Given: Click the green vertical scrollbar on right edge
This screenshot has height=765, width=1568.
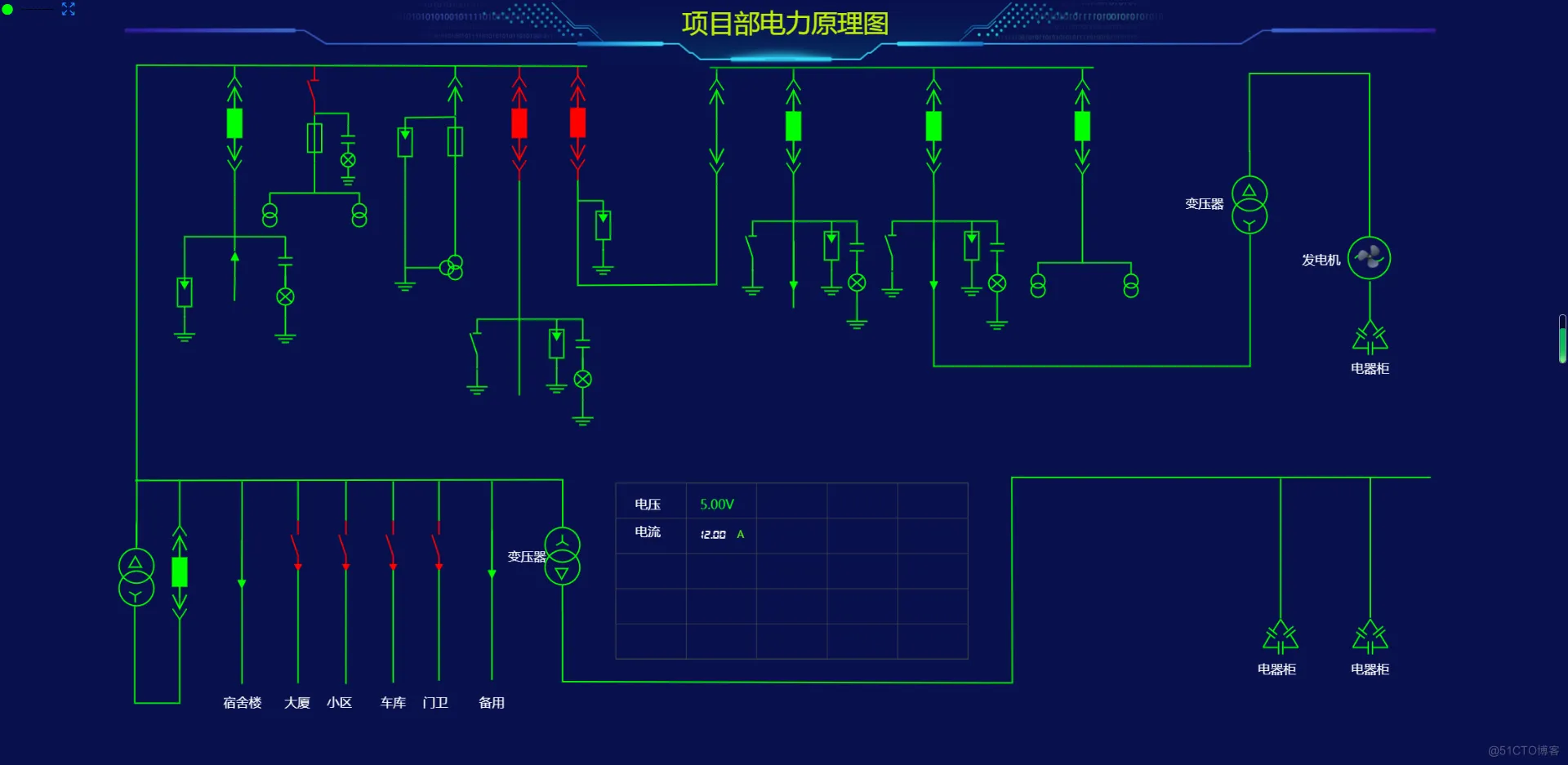Looking at the screenshot, I should 1562,339.
